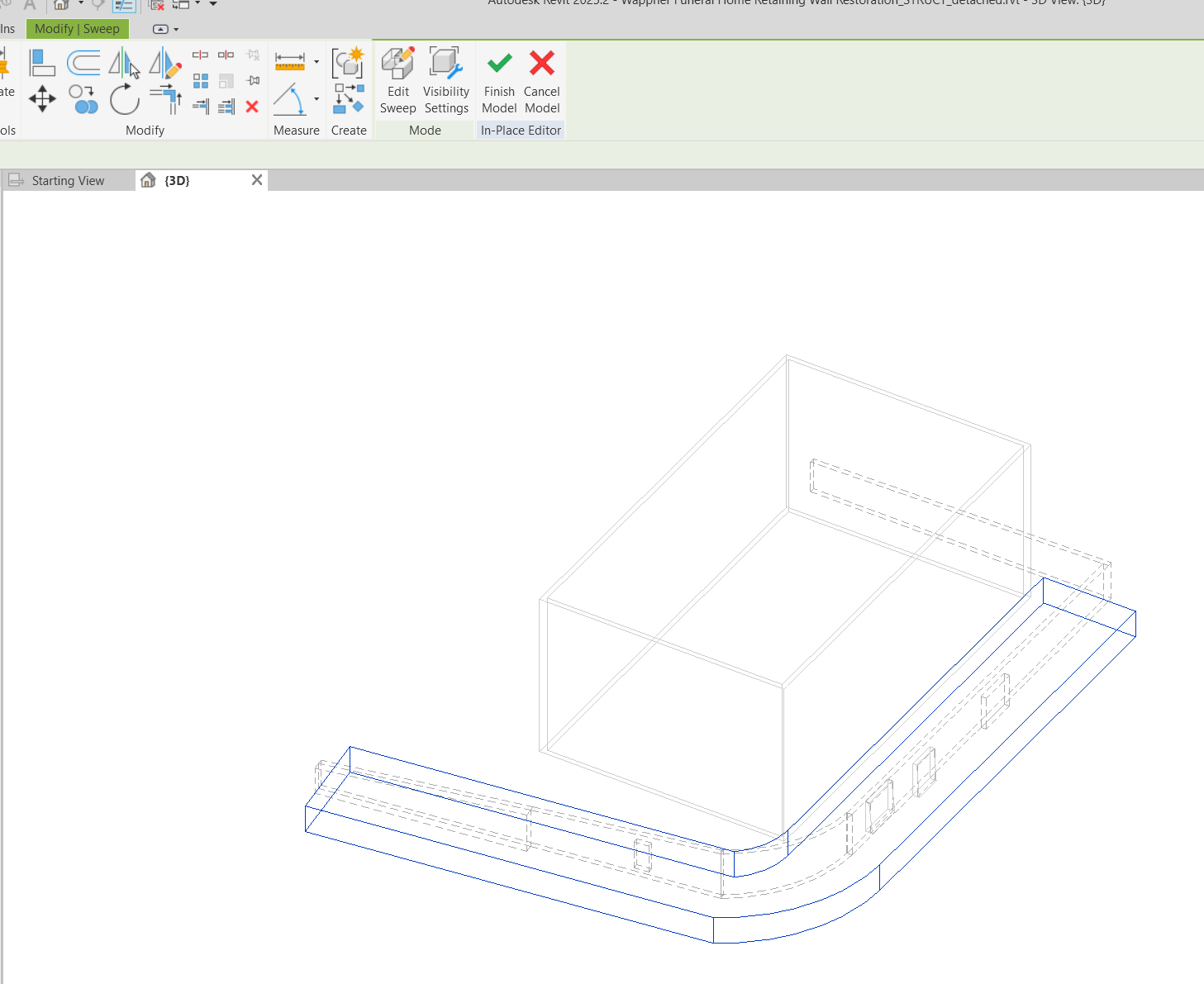The image size is (1204, 984).
Task: Close the {3D} view tab
Action: (x=256, y=180)
